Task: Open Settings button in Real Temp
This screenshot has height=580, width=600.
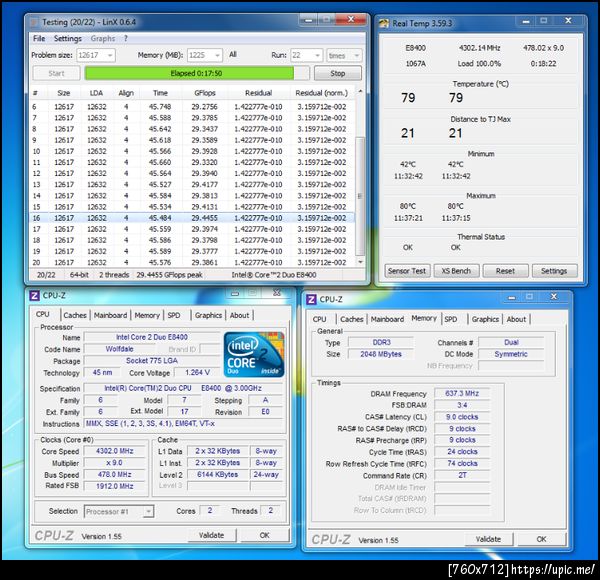Action: tap(554, 271)
